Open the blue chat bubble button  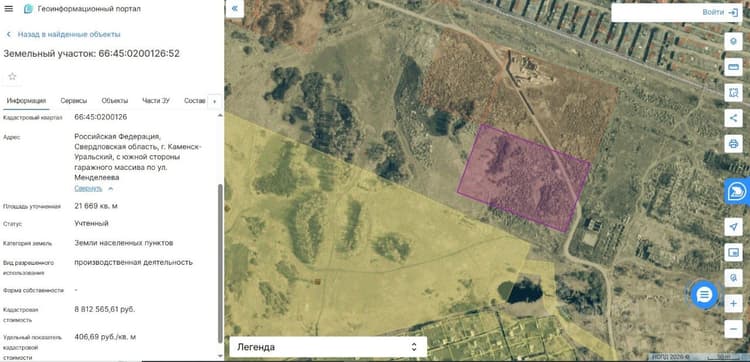pos(704,295)
